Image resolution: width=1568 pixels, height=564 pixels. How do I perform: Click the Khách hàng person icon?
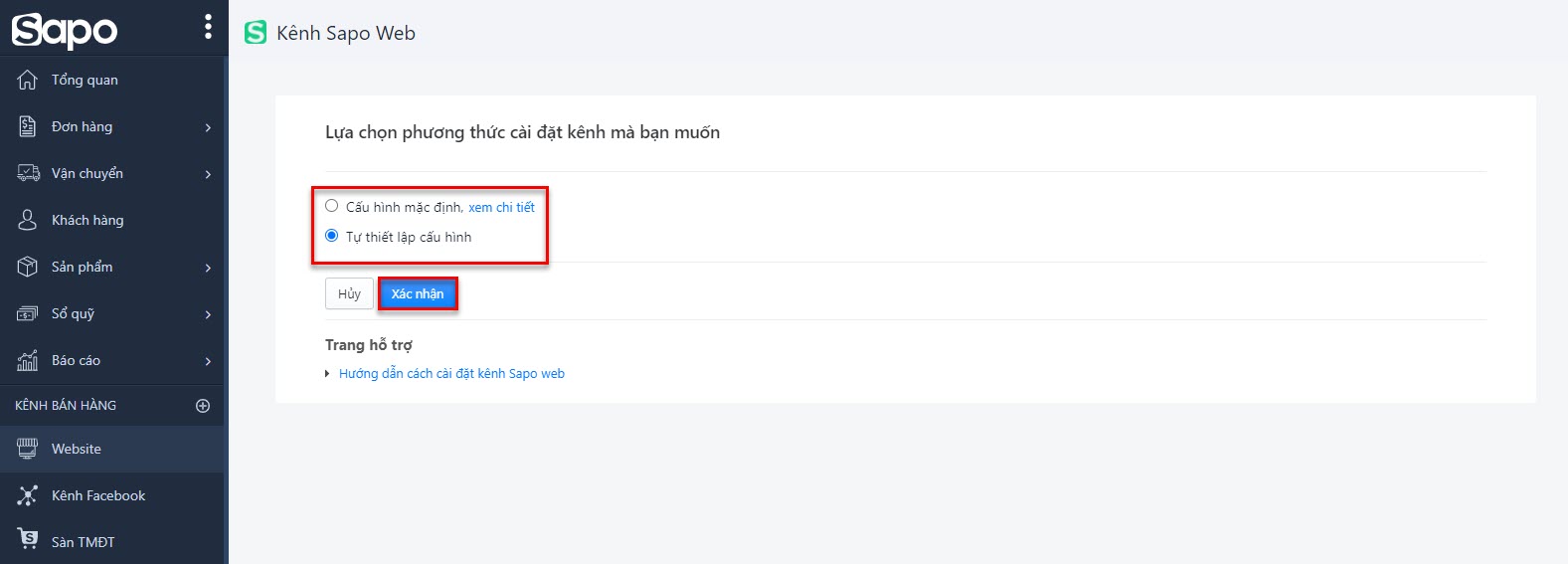[x=28, y=220]
